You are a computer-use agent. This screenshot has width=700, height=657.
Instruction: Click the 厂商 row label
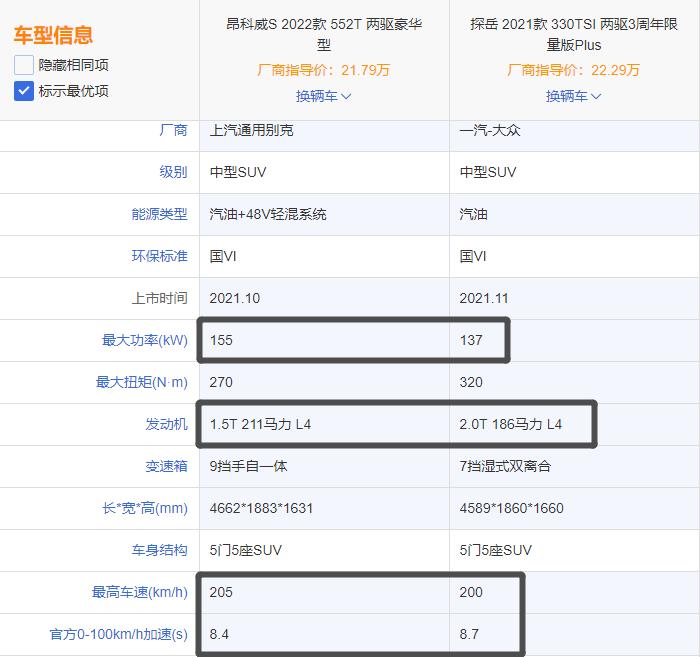pyautogui.click(x=173, y=130)
